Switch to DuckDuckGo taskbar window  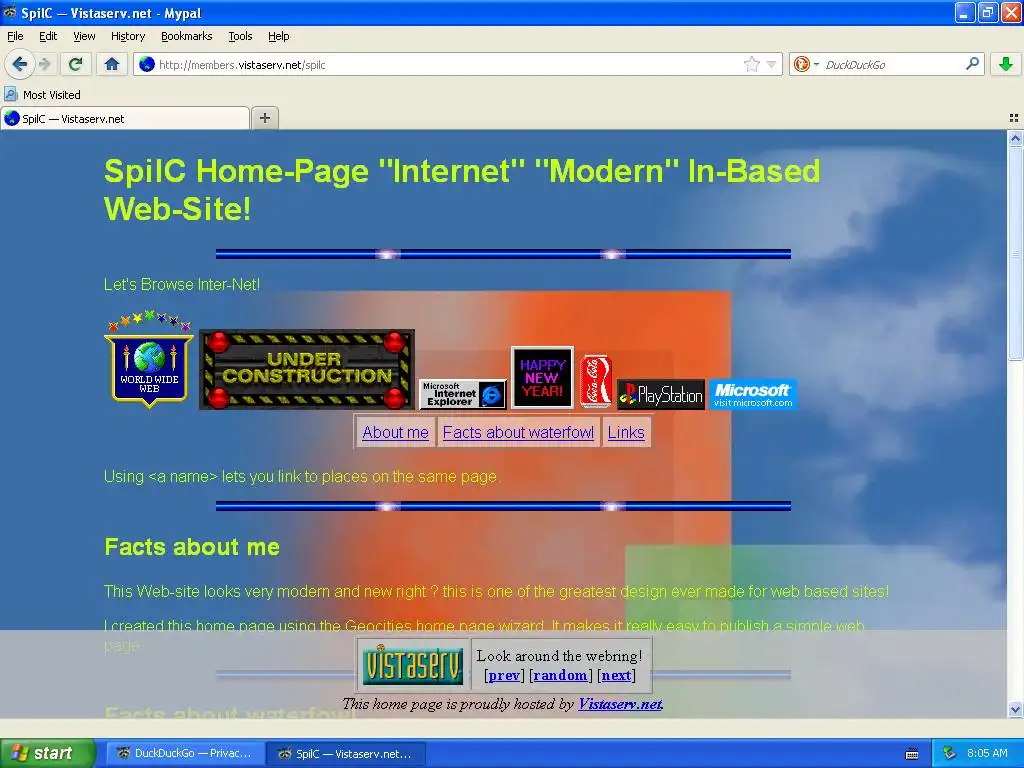[x=184, y=753]
